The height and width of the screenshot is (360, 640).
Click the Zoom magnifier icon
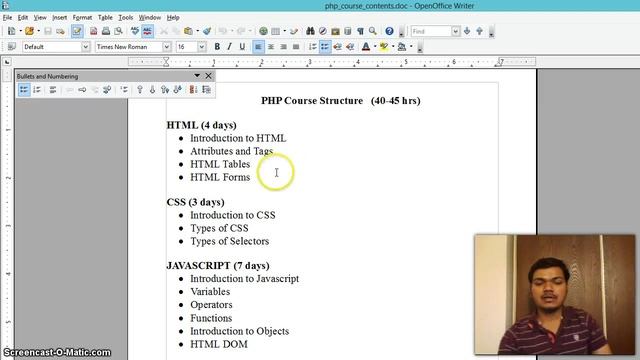(x=373, y=31)
